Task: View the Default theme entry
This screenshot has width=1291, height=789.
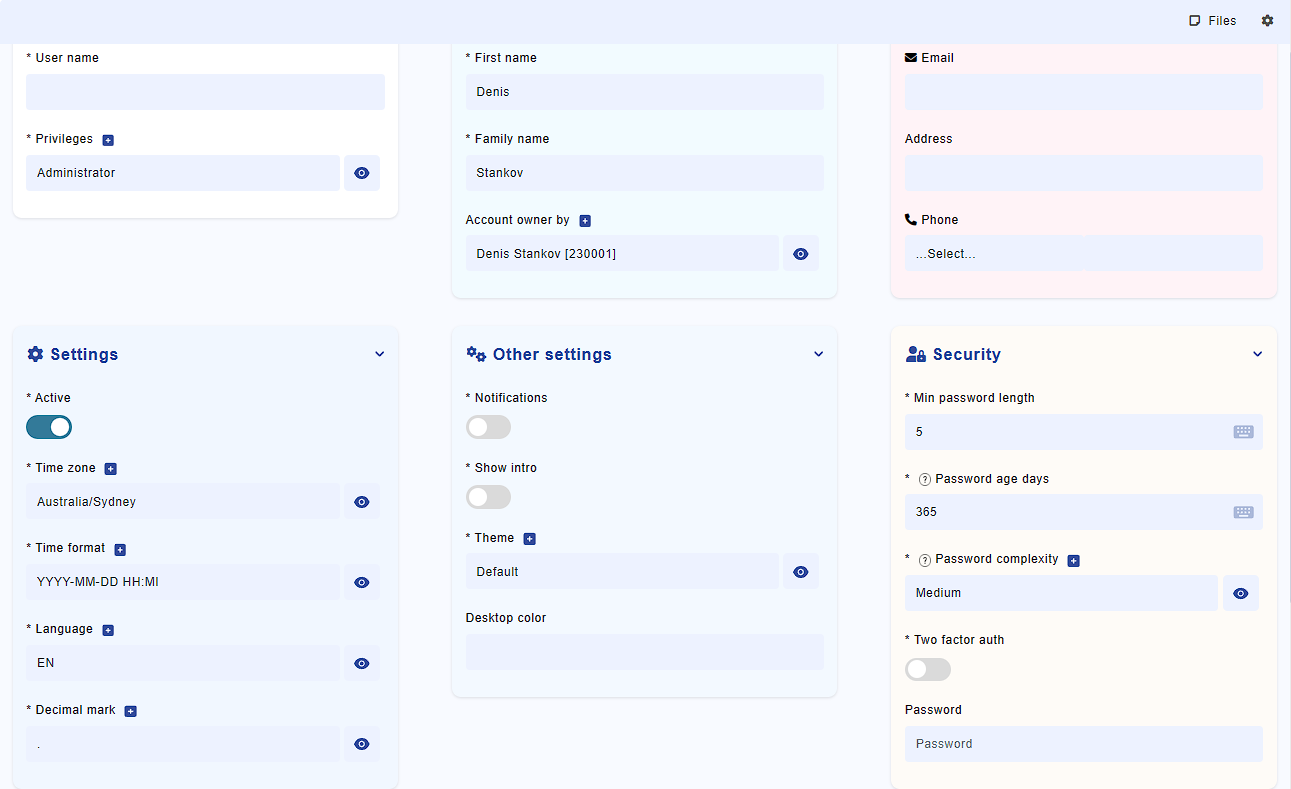Action: [x=801, y=572]
